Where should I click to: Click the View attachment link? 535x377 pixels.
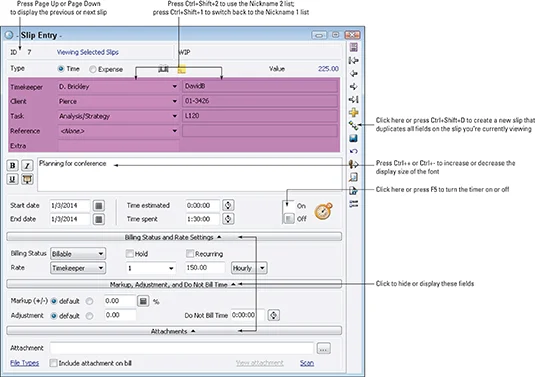coord(260,363)
